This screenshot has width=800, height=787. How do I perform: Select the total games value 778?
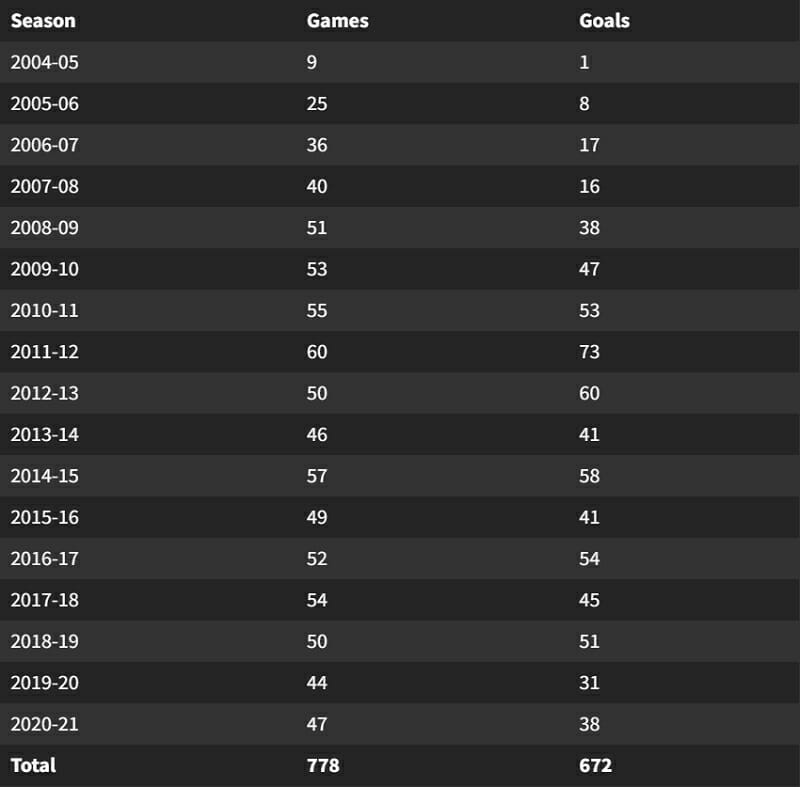323,766
